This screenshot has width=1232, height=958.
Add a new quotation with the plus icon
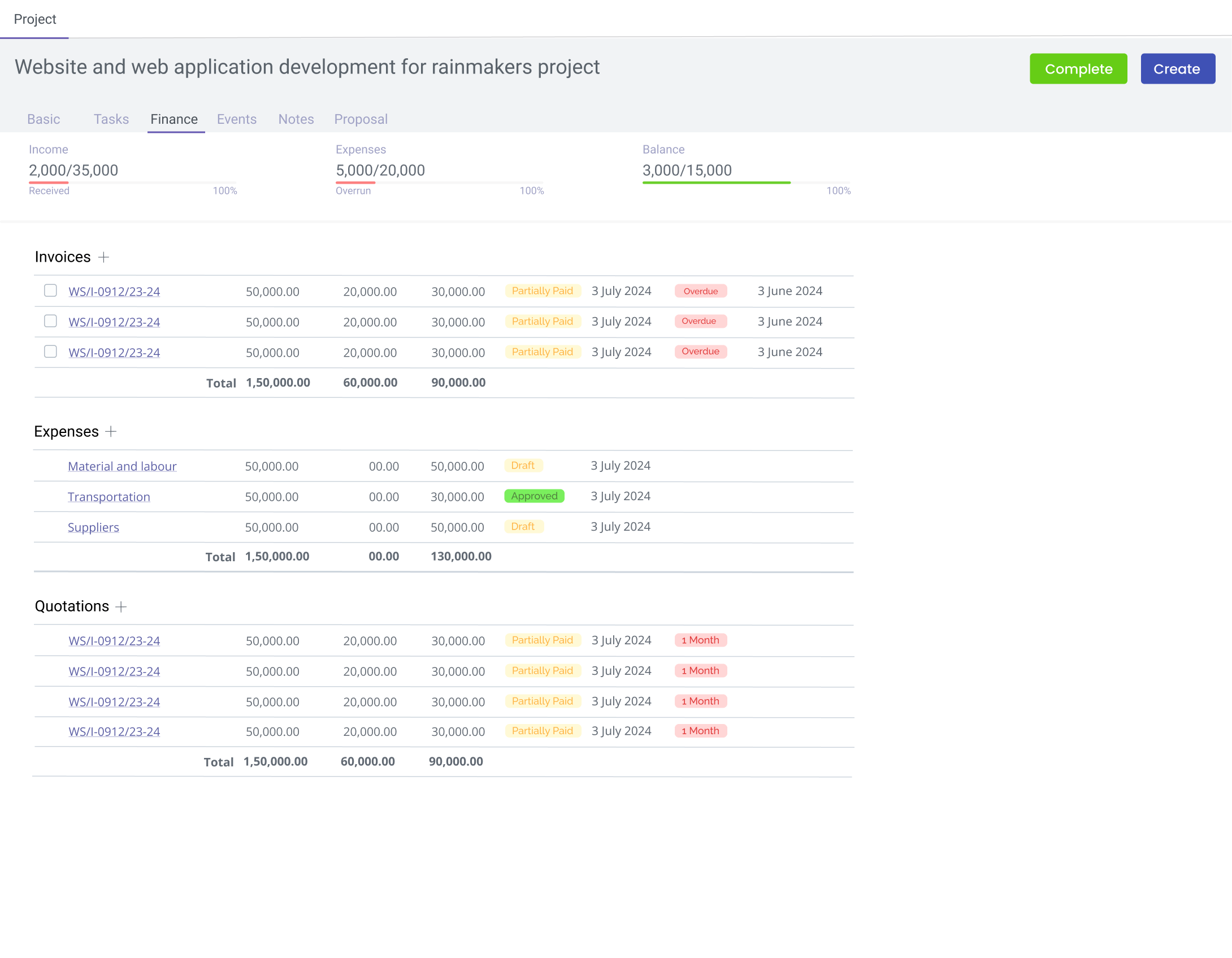pos(121,606)
